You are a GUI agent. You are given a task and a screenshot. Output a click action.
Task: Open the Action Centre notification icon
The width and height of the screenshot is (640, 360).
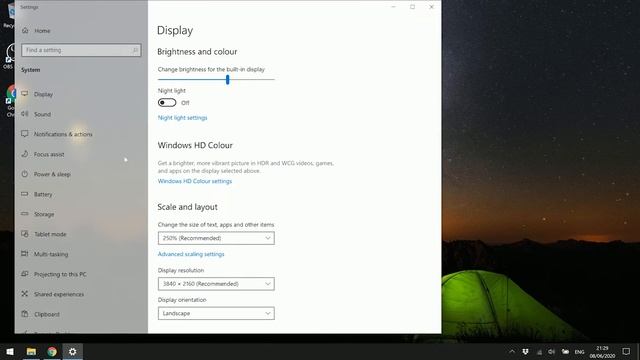(626, 351)
